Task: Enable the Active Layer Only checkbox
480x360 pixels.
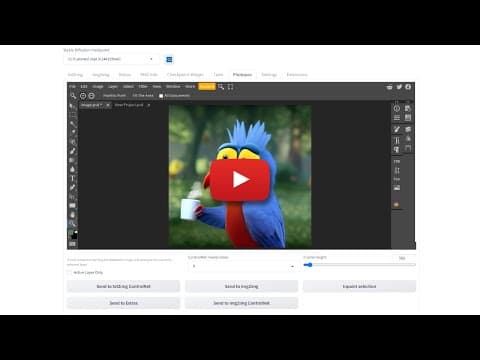Action: [69, 272]
